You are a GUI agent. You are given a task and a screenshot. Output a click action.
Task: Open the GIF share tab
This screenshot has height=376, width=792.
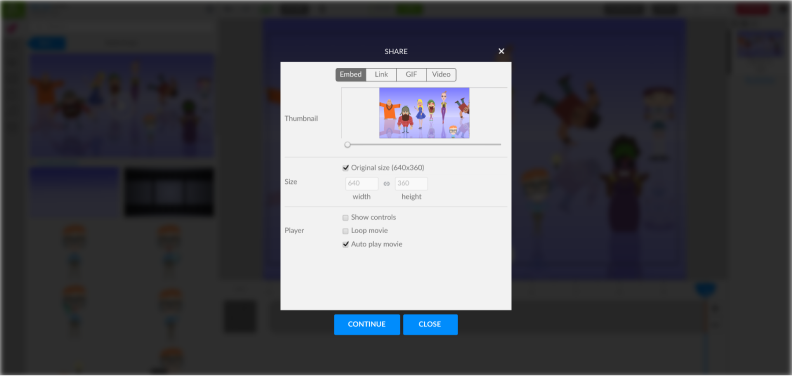411,75
